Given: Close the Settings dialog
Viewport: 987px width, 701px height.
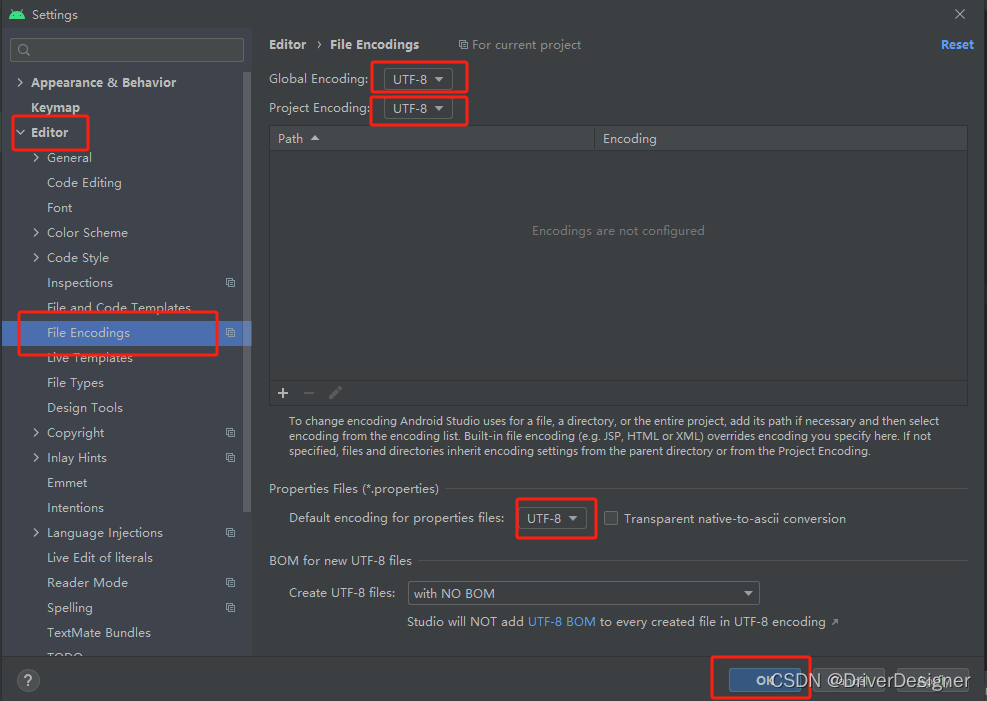Looking at the screenshot, I should click(959, 14).
